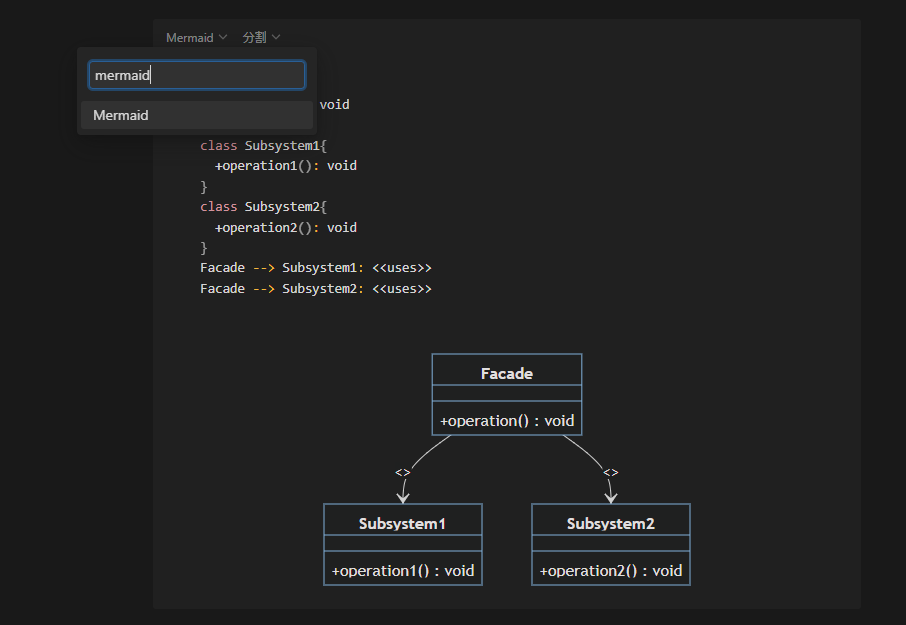Click the <<uses>> arrow pointing to Subsystem1
Viewport: 906px width, 625px height.
[x=402, y=471]
